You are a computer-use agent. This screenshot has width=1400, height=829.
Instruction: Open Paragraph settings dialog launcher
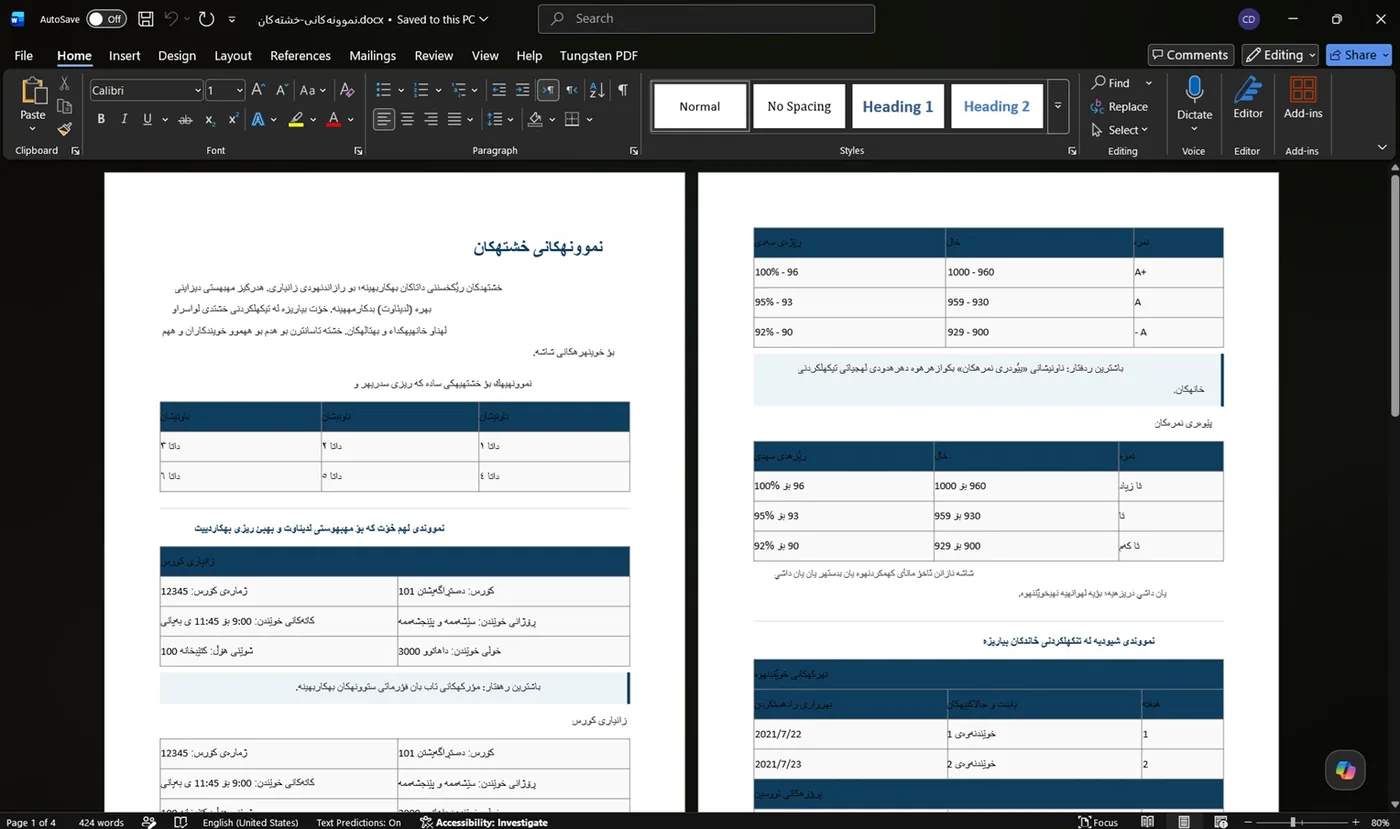tap(633, 151)
